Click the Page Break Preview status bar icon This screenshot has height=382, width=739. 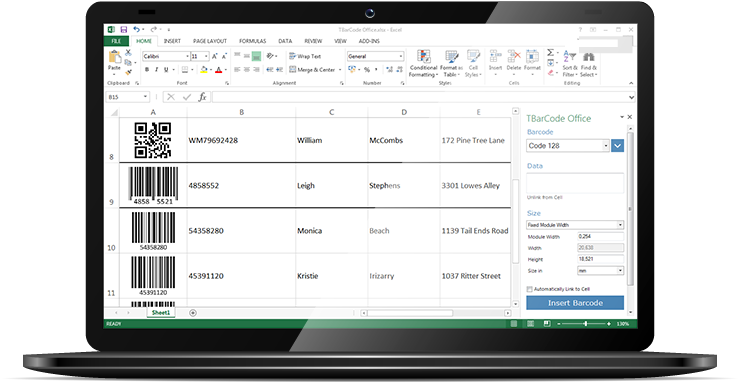[x=547, y=324]
